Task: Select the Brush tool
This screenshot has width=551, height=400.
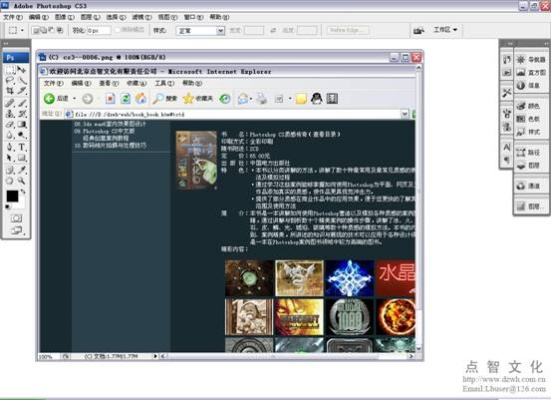Action: coord(22,103)
